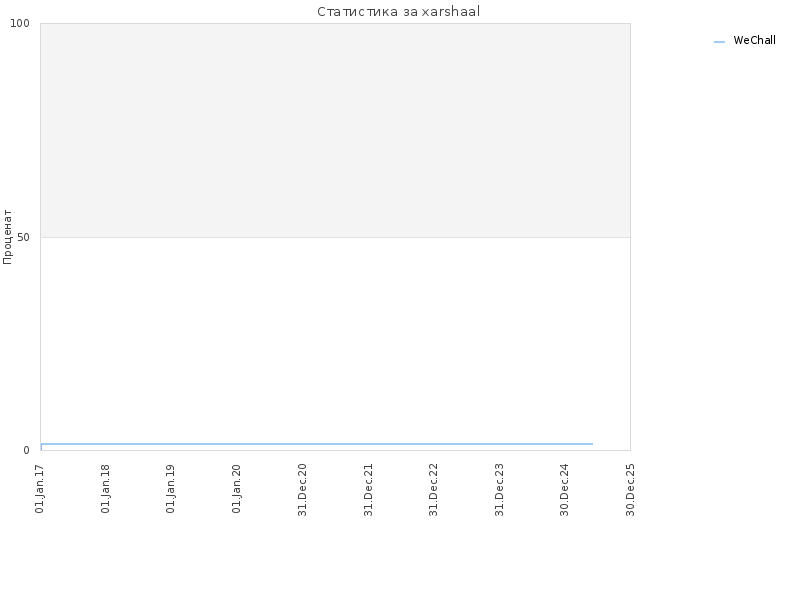The width and height of the screenshot is (800, 600).
Task: Click the blue WeChall data line
Action: (x=316, y=444)
